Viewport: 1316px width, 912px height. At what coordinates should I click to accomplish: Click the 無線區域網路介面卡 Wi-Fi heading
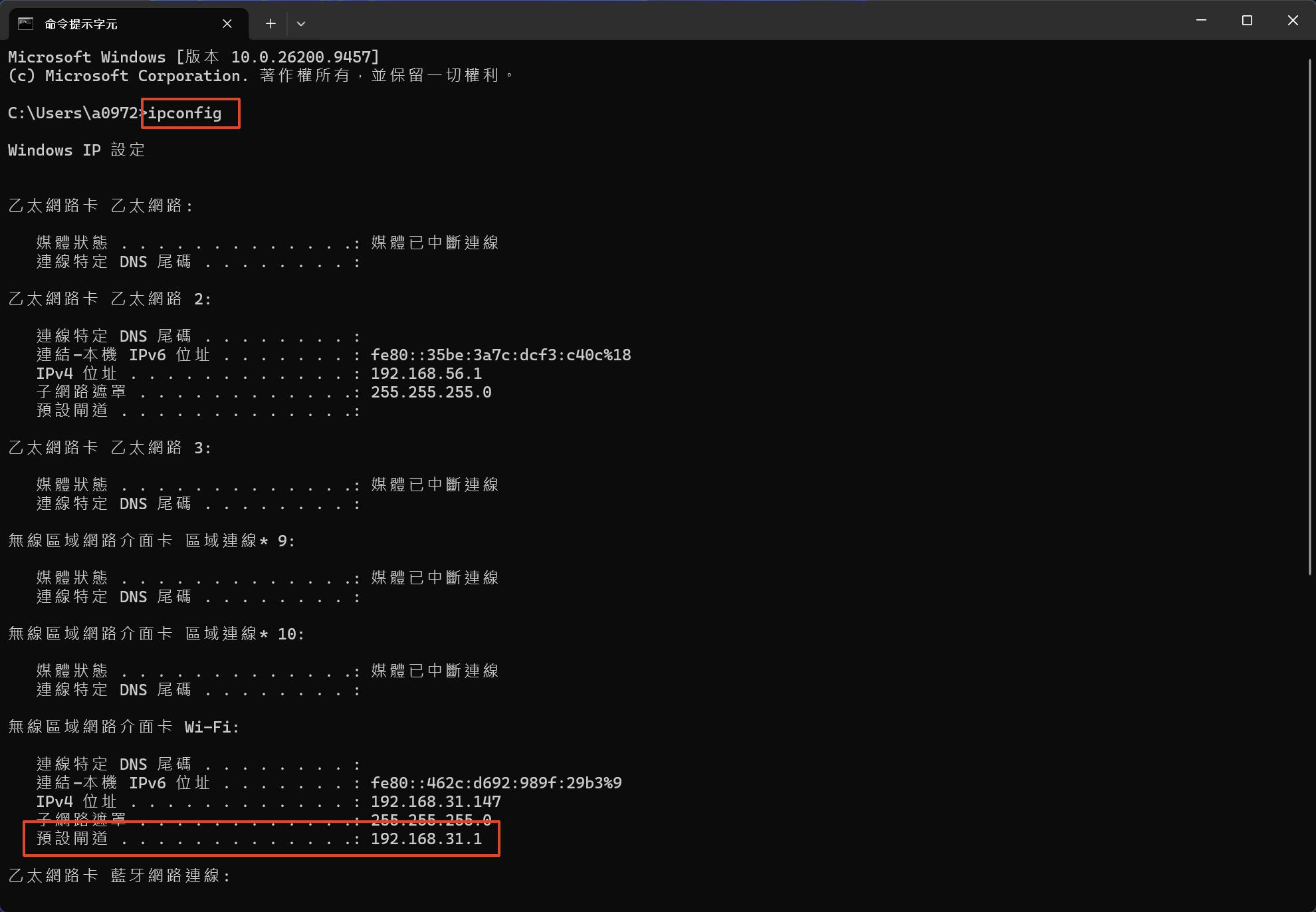pos(124,727)
